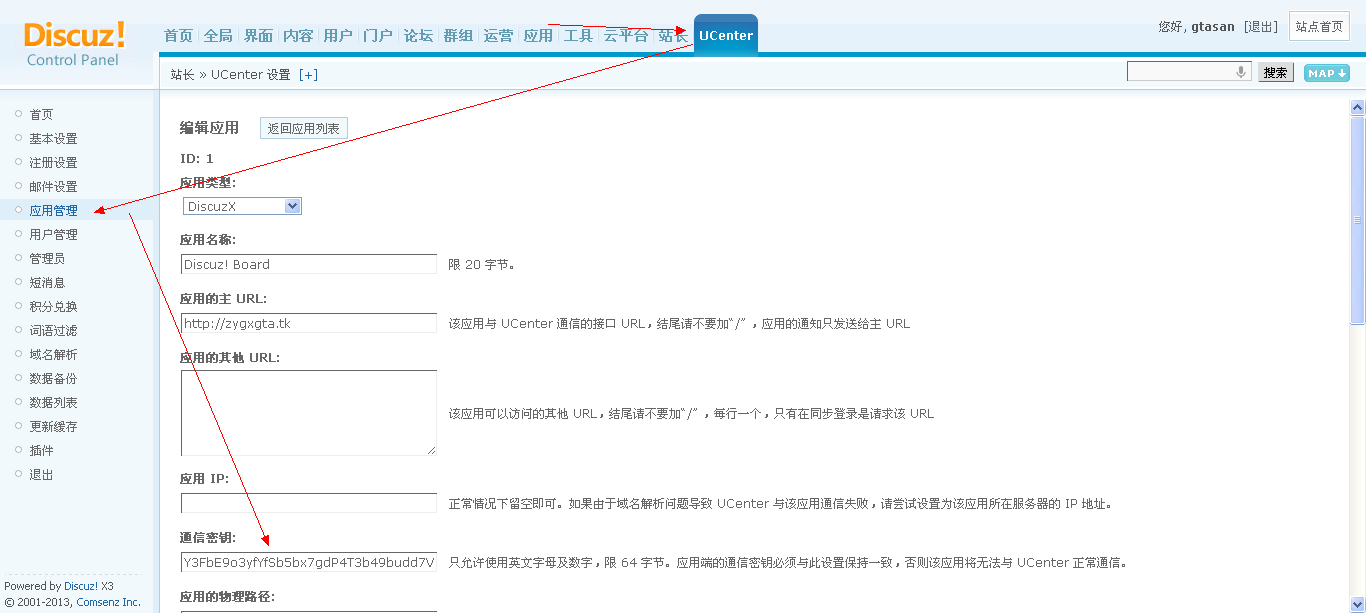
Task: Click the 应用 IP input field
Action: (x=309, y=503)
